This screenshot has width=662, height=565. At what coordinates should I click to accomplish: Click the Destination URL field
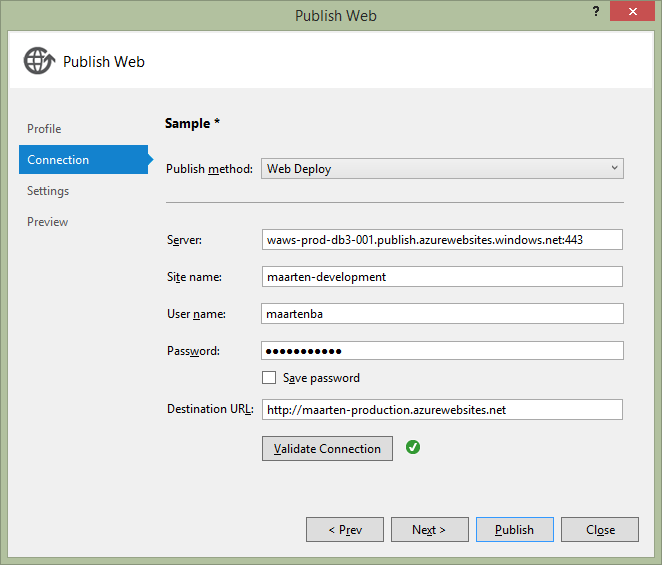(x=441, y=410)
